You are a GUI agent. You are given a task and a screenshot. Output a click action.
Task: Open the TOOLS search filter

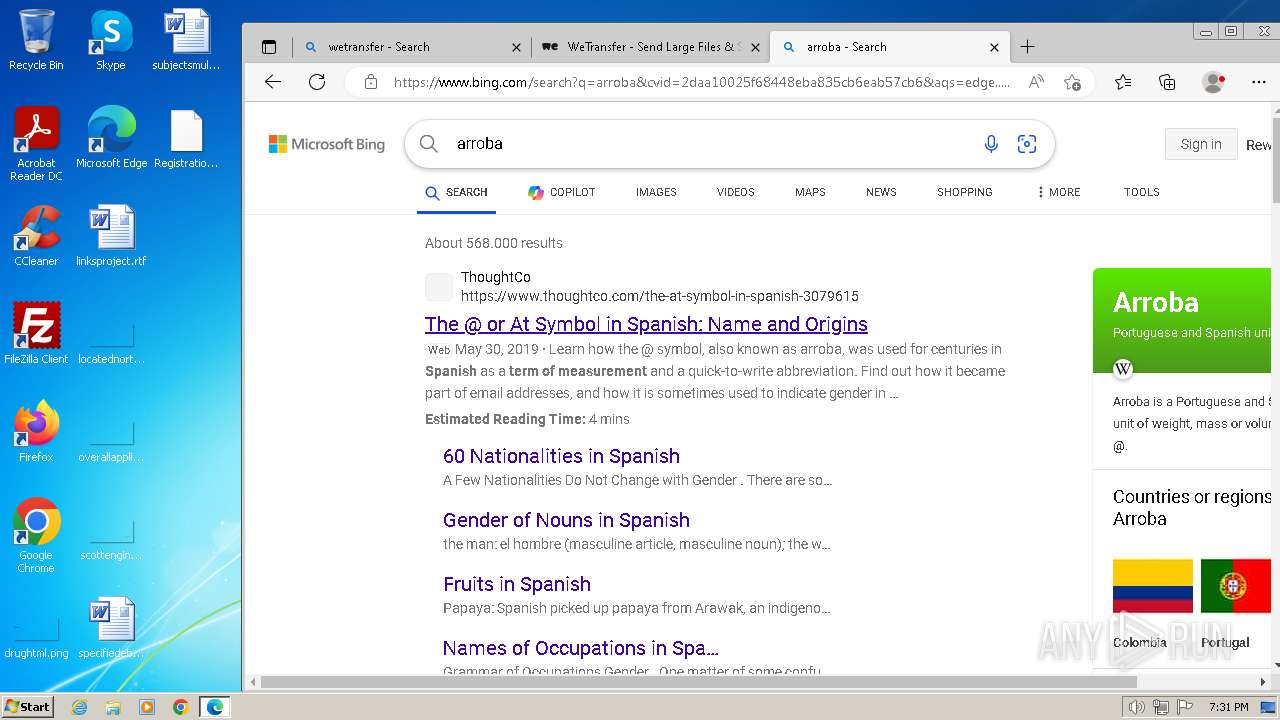(1141, 192)
